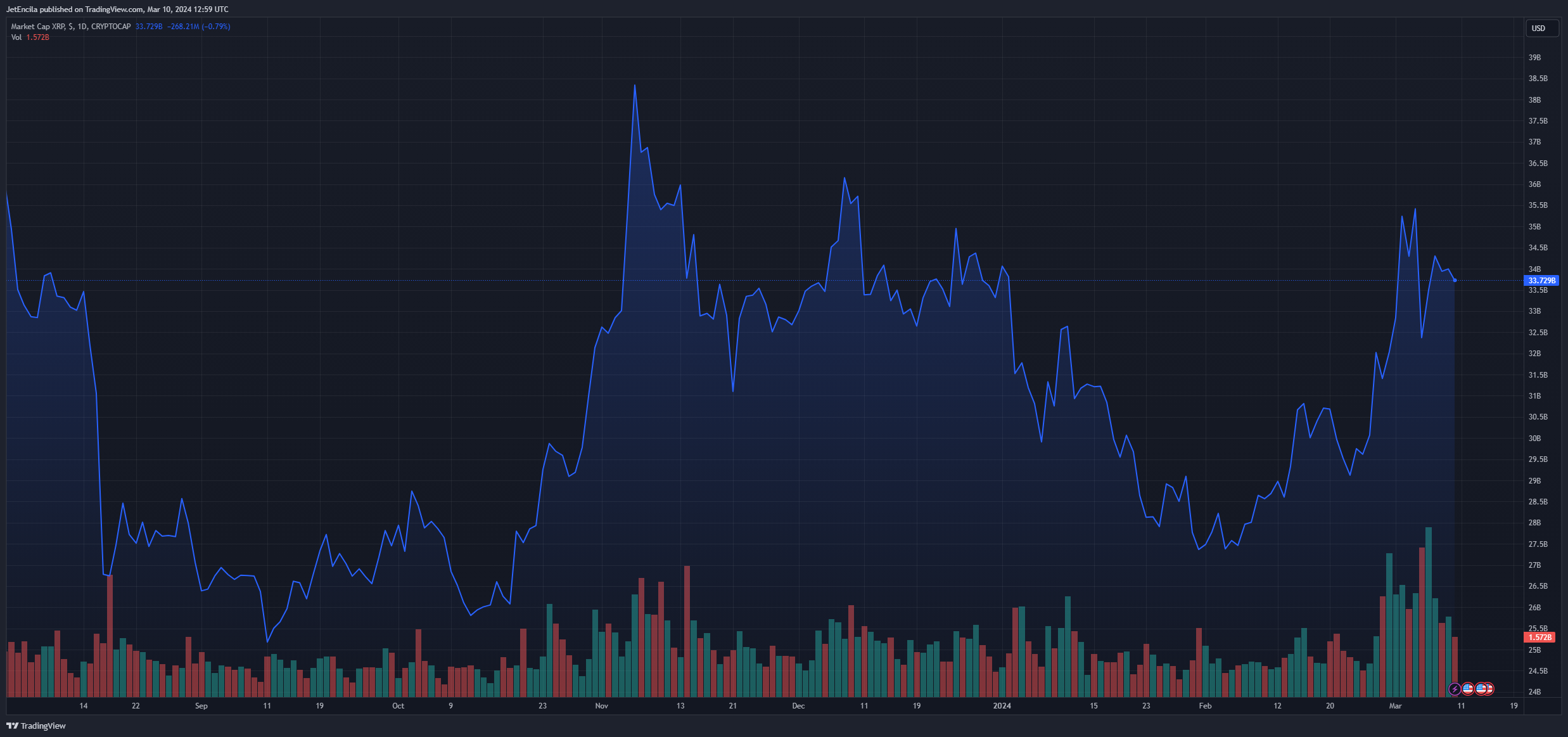This screenshot has width=1568, height=737.
Task: Click the Feb label on the time axis
Action: coord(1205,706)
